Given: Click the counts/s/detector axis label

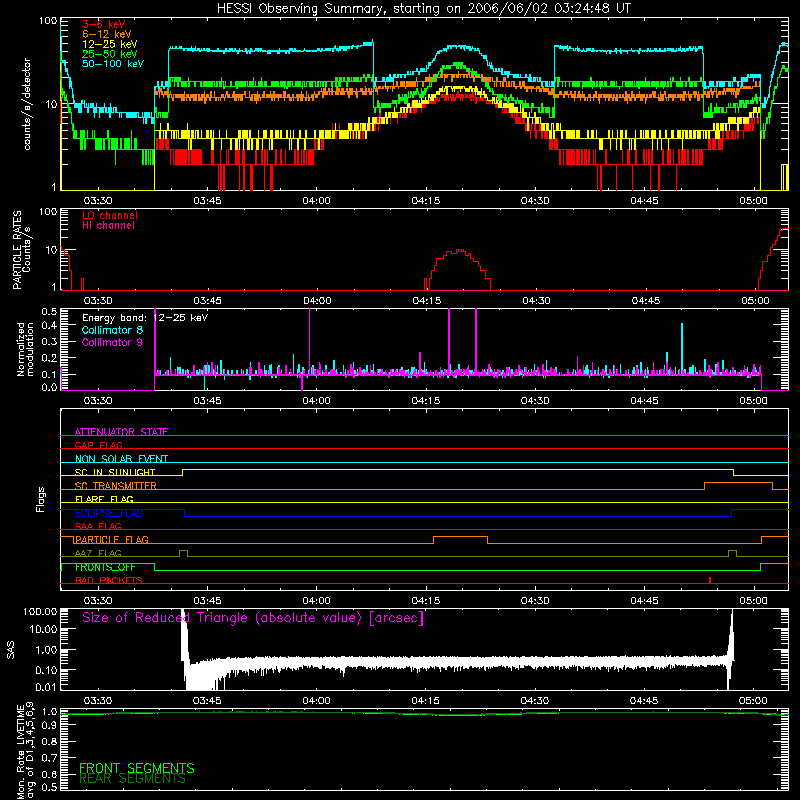Looking at the screenshot, I should click(27, 104).
